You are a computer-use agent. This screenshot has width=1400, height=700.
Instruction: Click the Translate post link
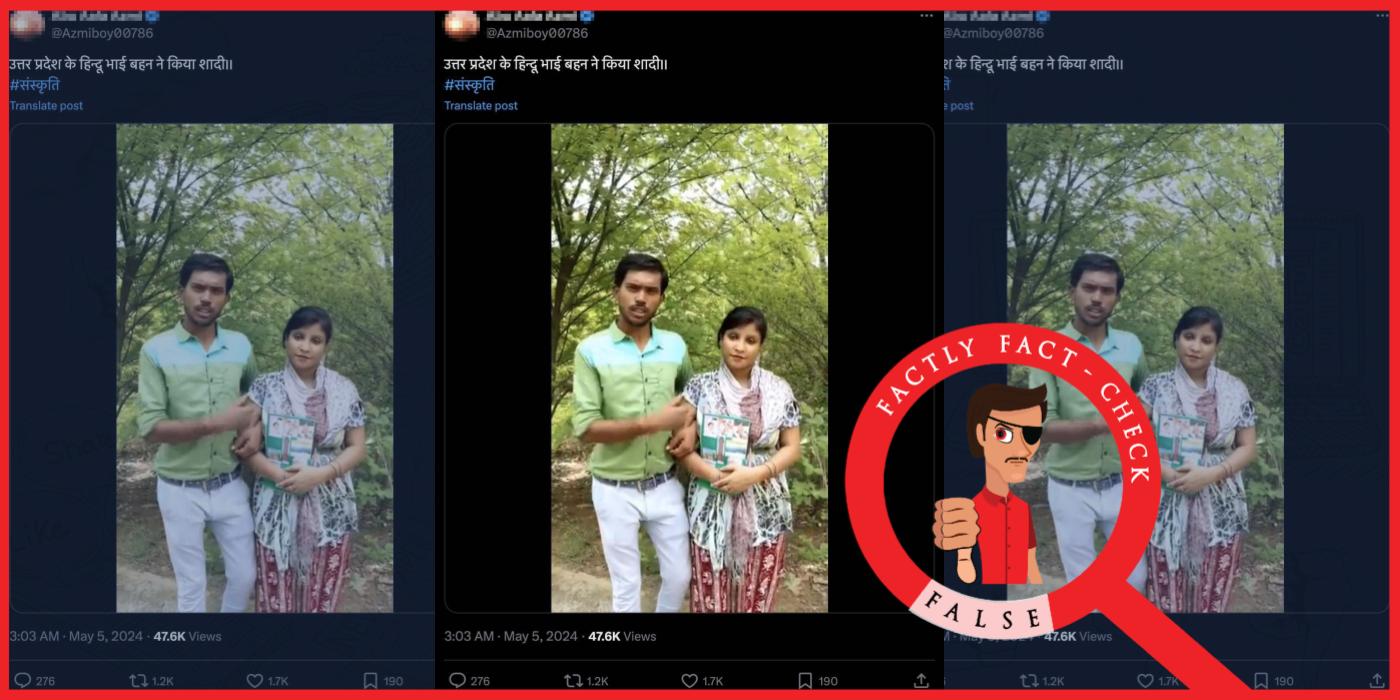pos(482,105)
